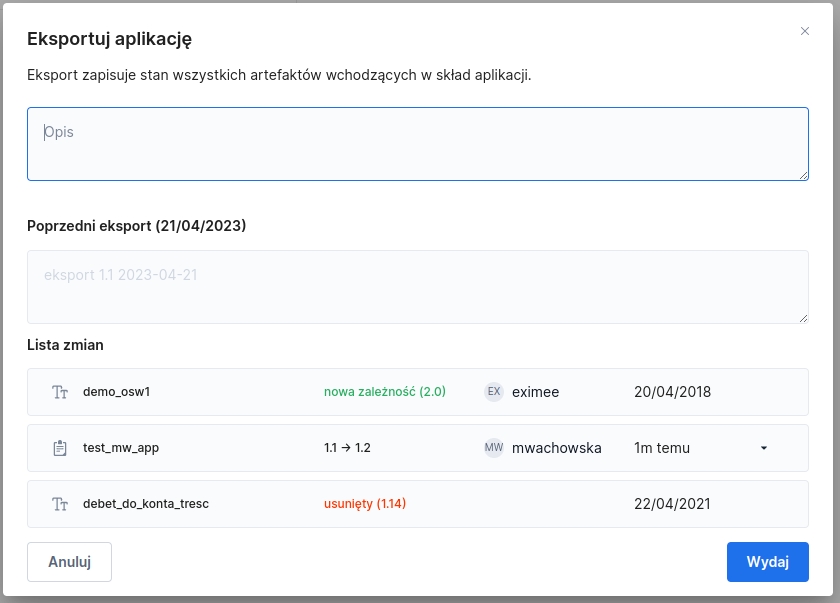The image size is (840, 603).
Task: Click the text-type icon beside debet_do_konta_tresc
Action: [60, 504]
